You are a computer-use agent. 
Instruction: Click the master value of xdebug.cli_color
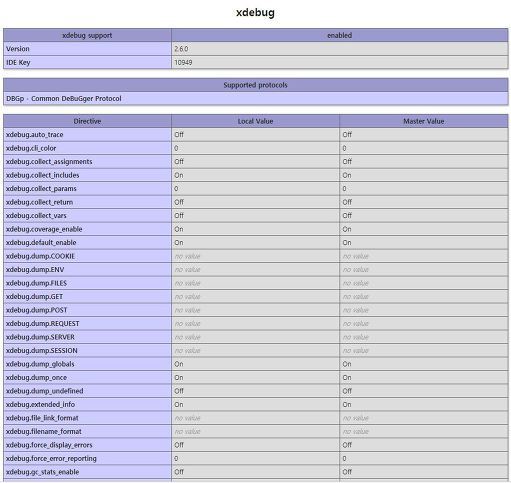[x=344, y=148]
